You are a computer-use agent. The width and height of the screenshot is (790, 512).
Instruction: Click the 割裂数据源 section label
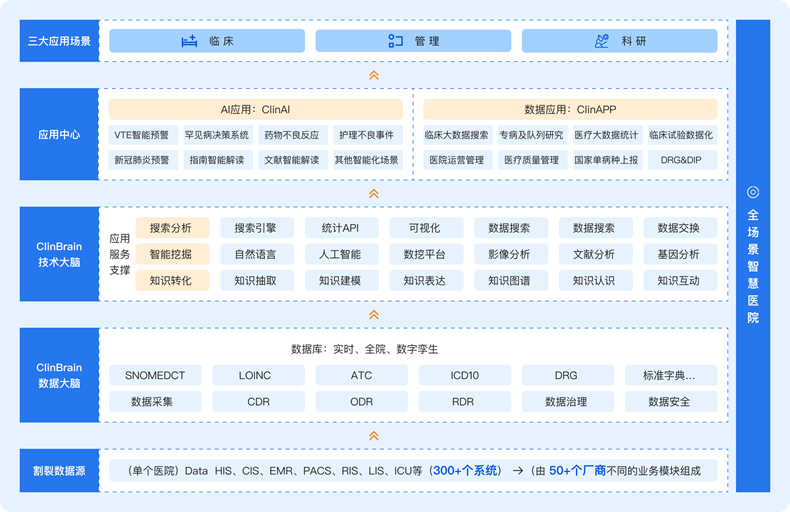[x=59, y=471]
